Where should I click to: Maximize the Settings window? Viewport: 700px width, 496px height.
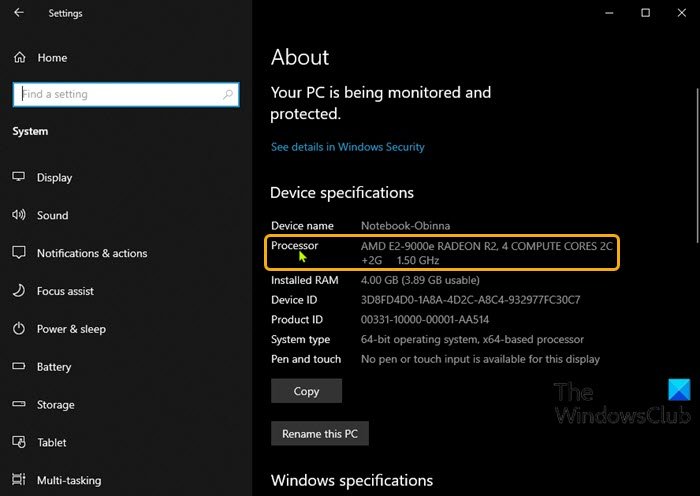[x=646, y=13]
